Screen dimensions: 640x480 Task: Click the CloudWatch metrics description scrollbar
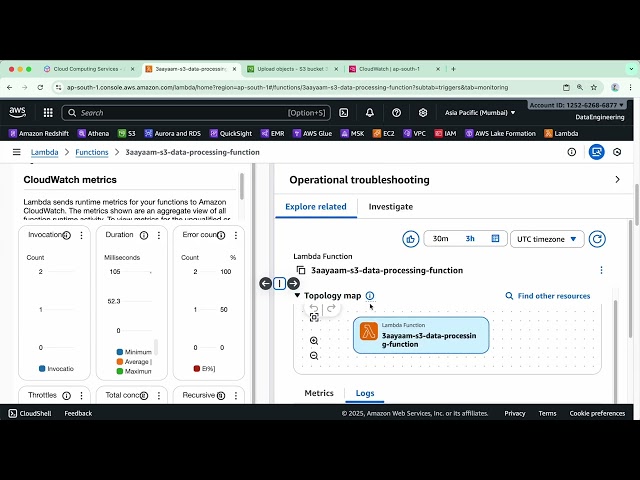click(x=242, y=187)
